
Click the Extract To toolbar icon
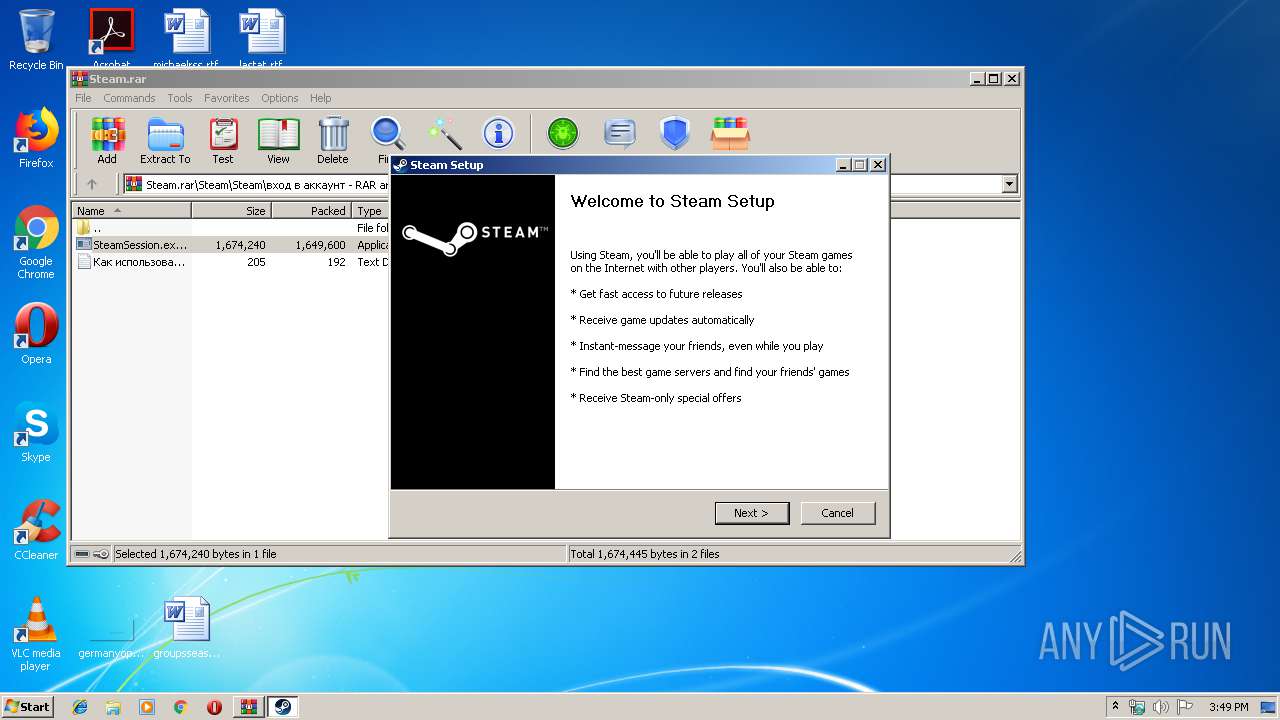165,140
